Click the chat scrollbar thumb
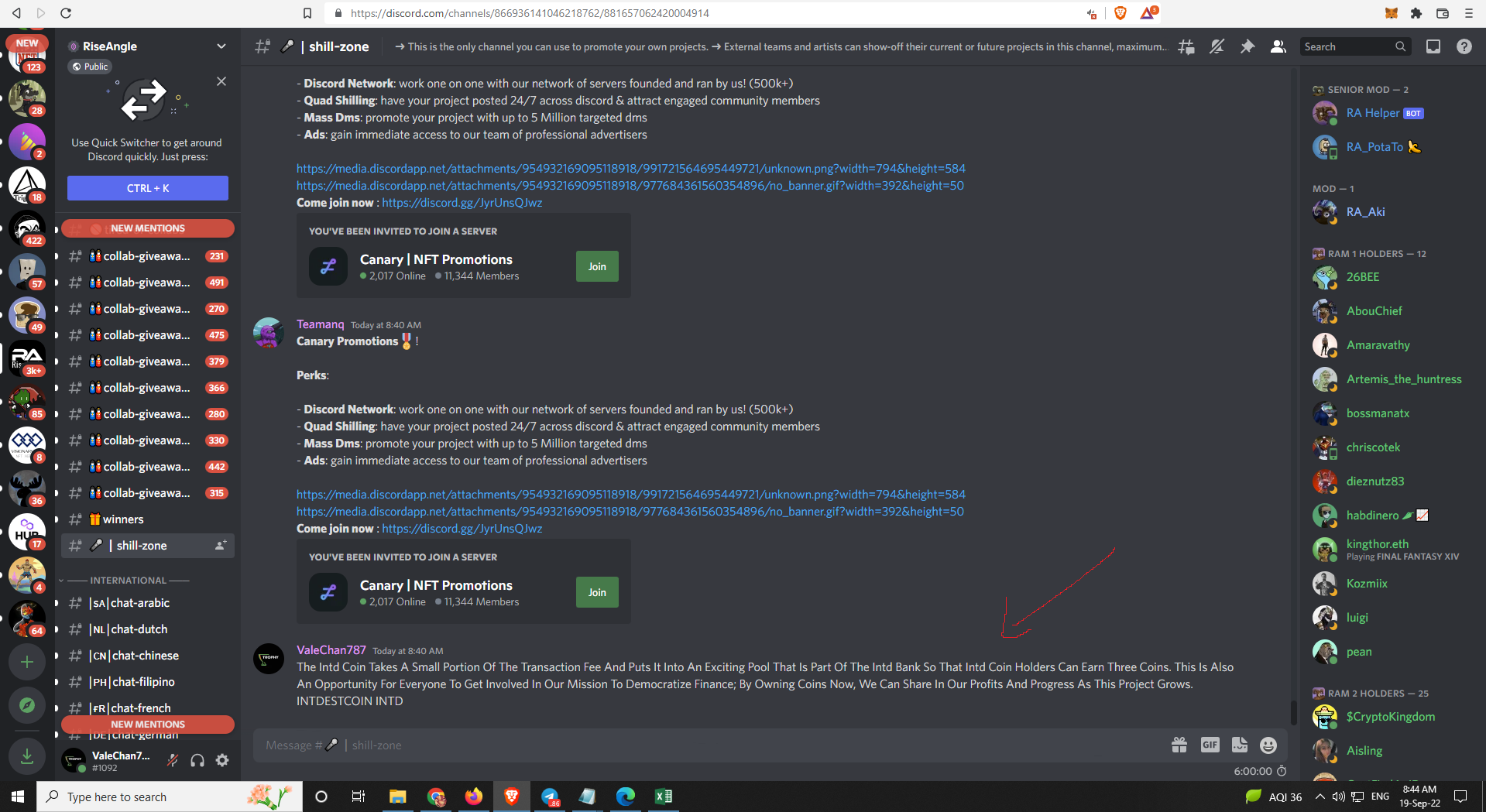The width and height of the screenshot is (1486, 812). [x=1292, y=711]
